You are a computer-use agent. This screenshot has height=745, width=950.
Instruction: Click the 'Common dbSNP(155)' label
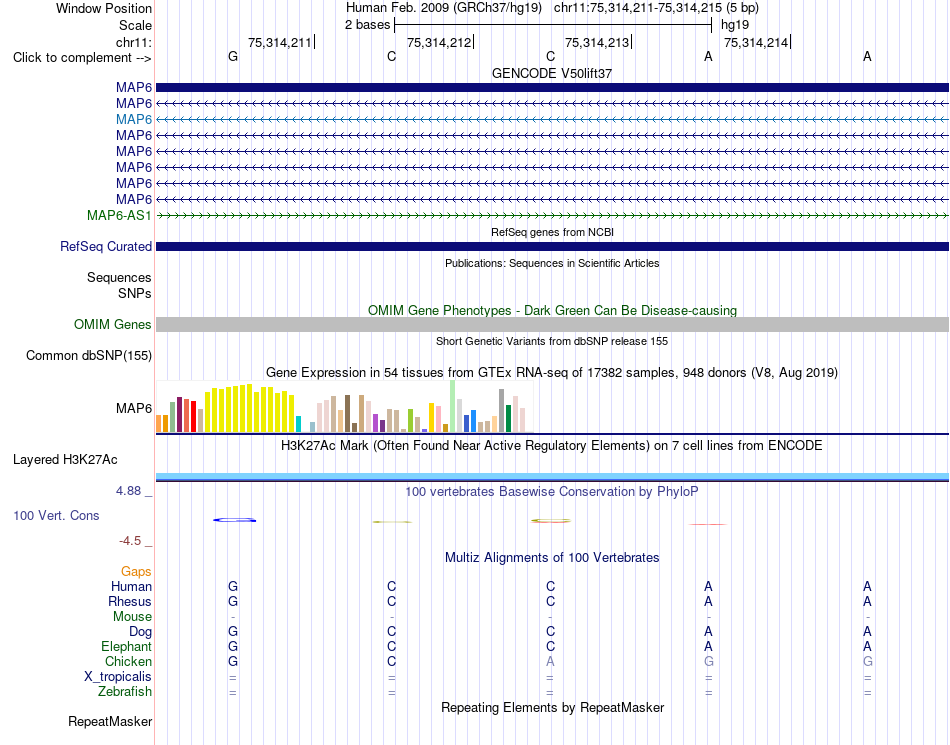[89, 356]
